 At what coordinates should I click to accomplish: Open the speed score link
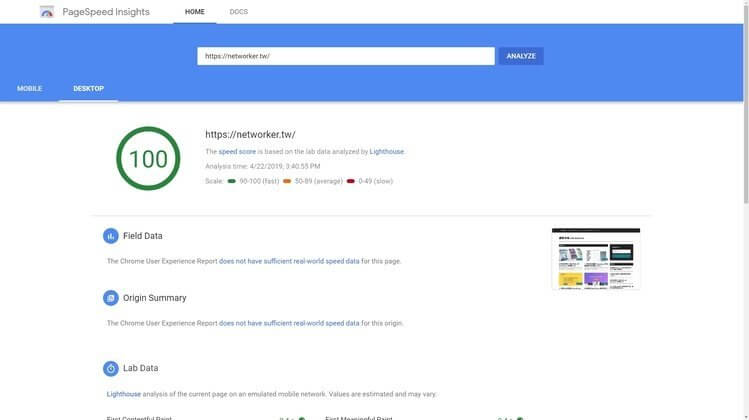tap(237, 151)
